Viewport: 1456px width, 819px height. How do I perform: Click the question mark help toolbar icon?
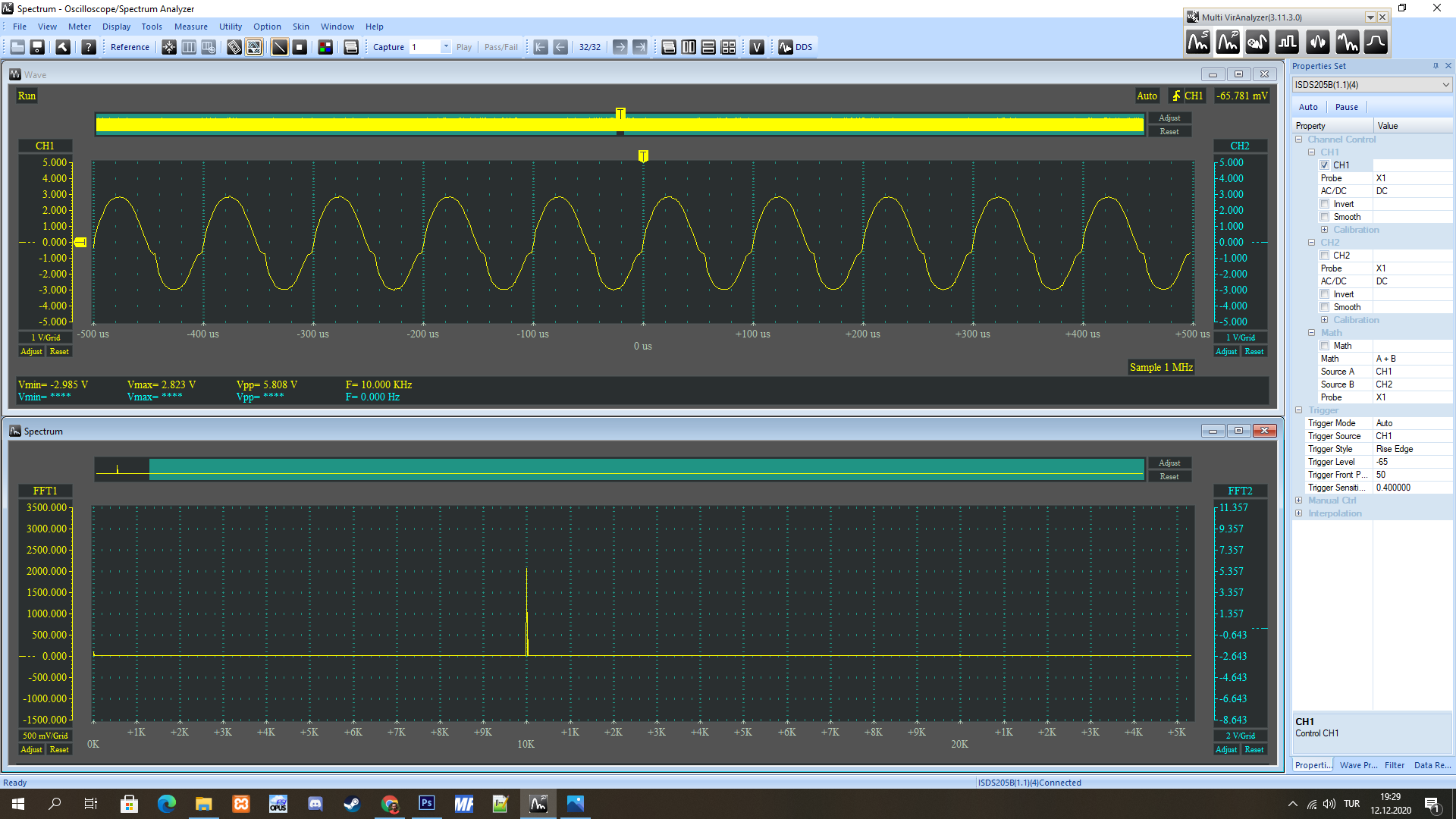click(89, 47)
